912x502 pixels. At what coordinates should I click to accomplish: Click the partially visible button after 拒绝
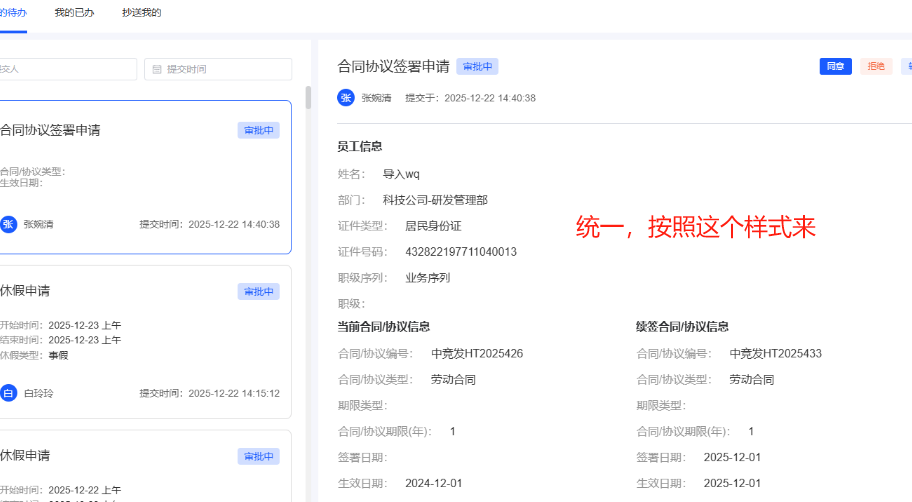(x=906, y=67)
